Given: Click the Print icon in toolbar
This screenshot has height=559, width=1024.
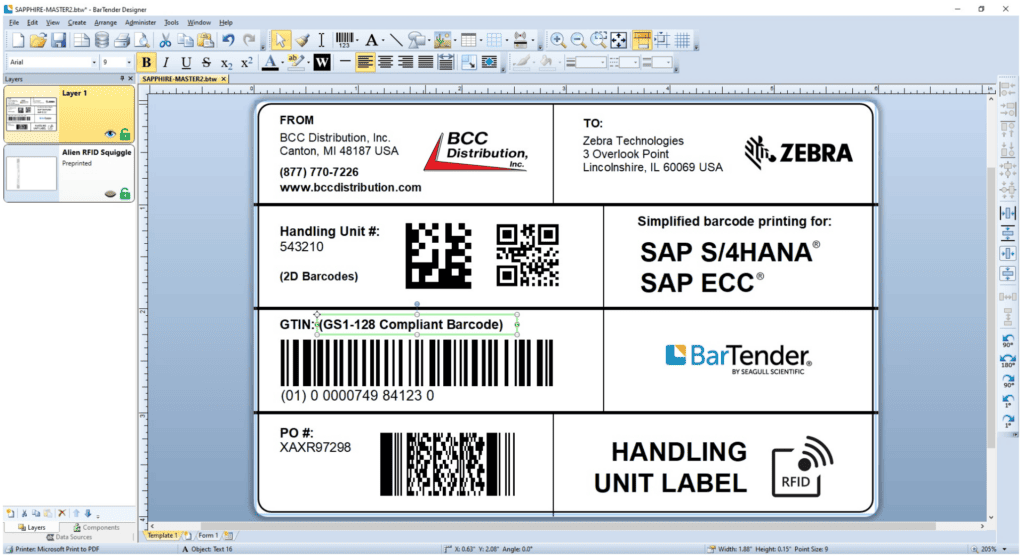Looking at the screenshot, I should [x=121, y=40].
